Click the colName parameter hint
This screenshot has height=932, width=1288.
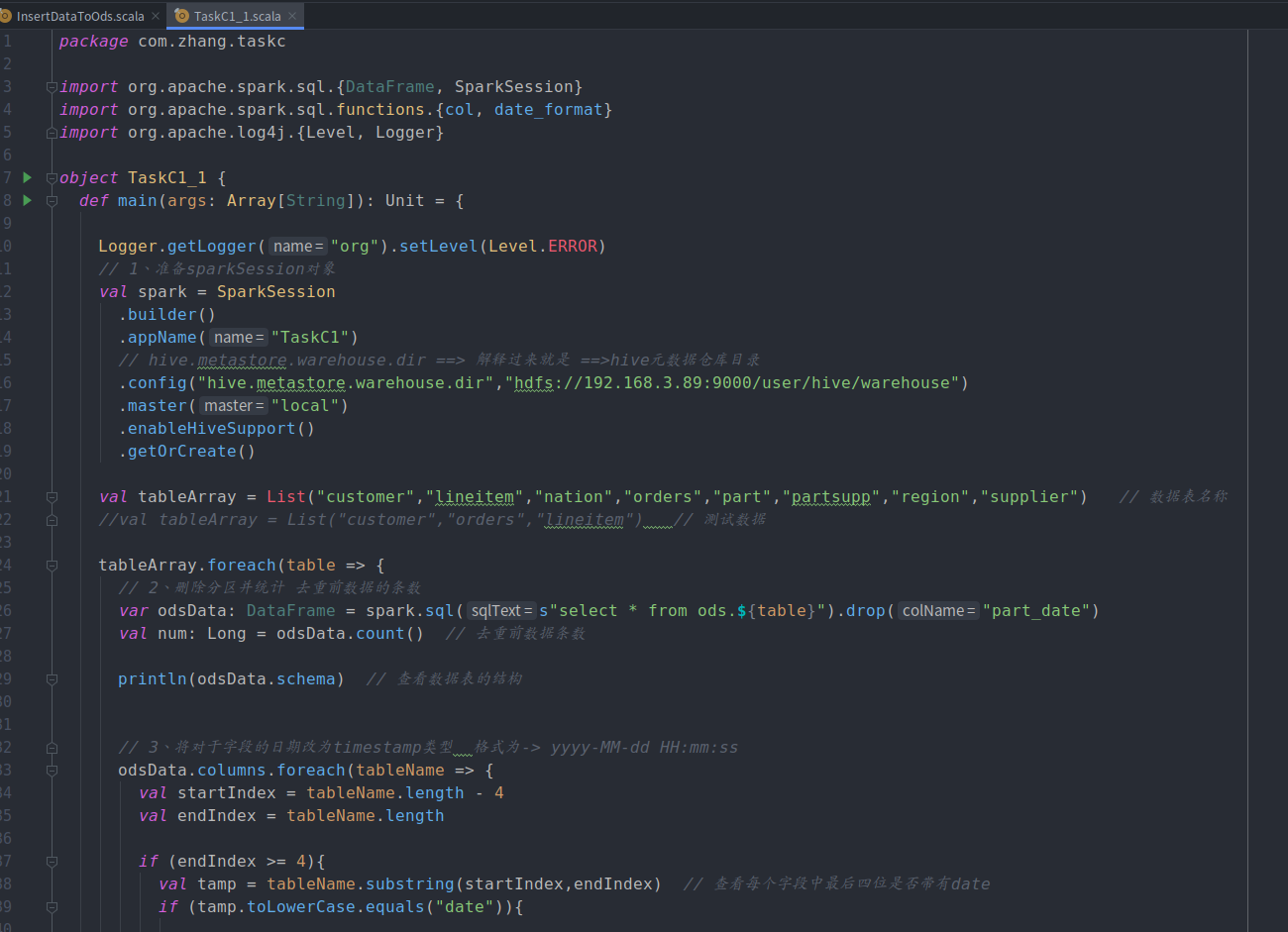coord(938,611)
